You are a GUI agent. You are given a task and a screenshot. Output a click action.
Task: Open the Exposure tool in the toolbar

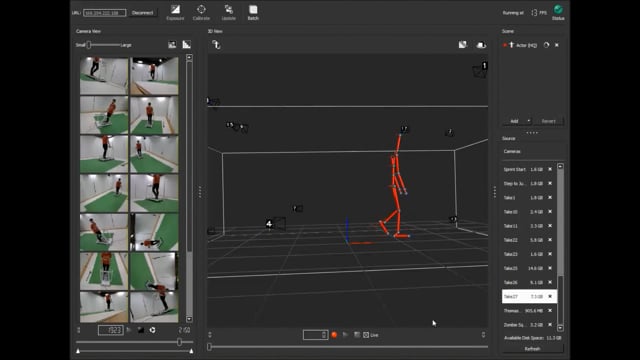175,12
